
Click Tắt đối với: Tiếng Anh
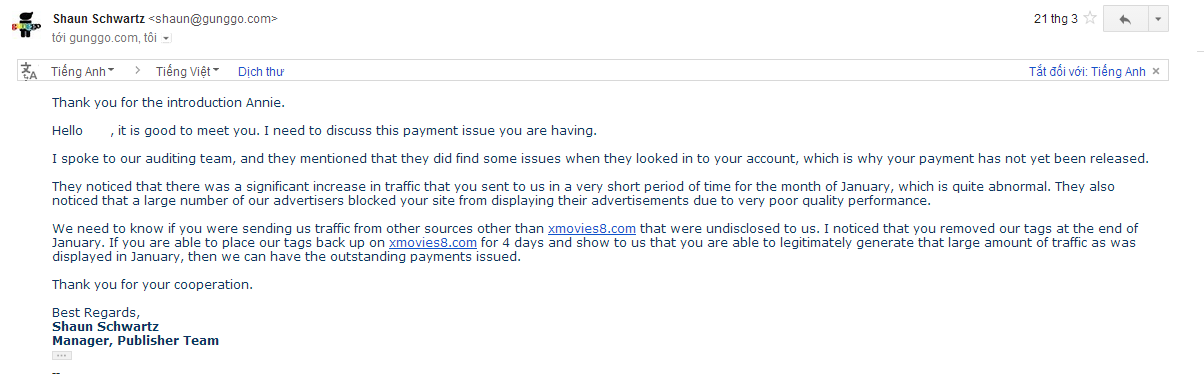[1087, 71]
